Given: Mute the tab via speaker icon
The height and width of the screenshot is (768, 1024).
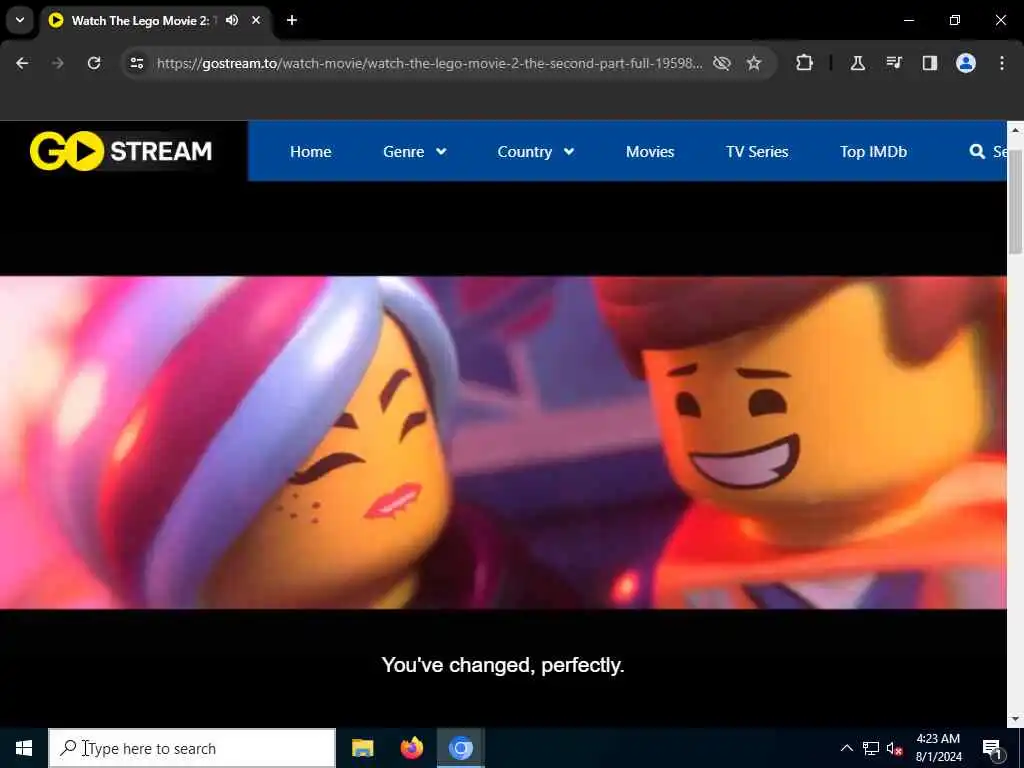Looking at the screenshot, I should [232, 20].
